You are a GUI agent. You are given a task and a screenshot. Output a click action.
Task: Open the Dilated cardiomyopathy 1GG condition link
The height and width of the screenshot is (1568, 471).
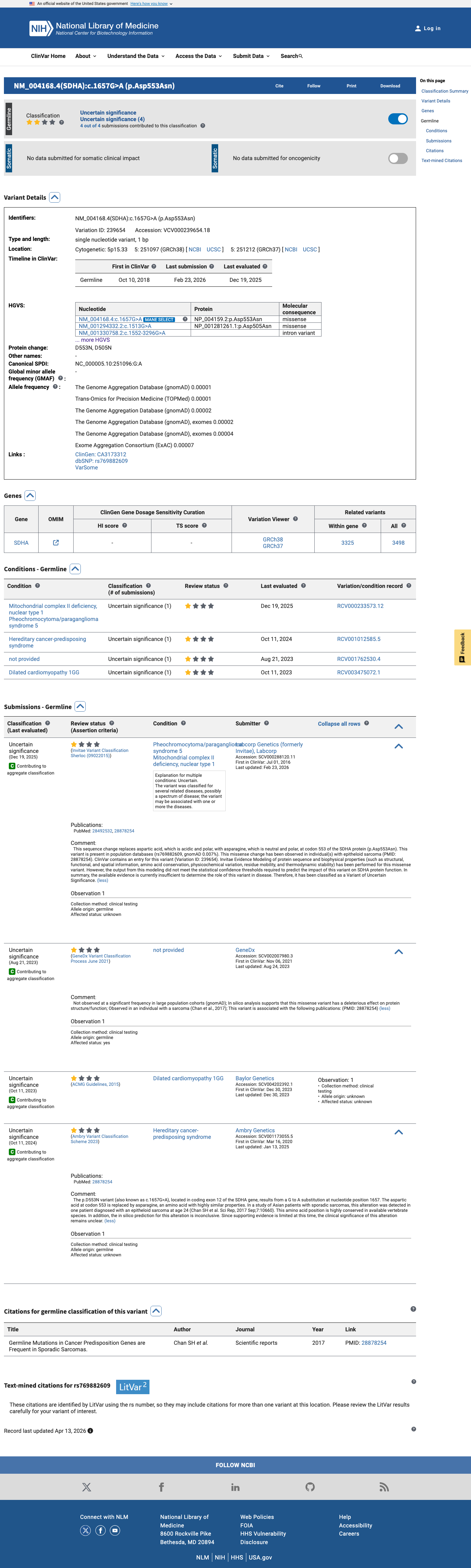tap(44, 673)
